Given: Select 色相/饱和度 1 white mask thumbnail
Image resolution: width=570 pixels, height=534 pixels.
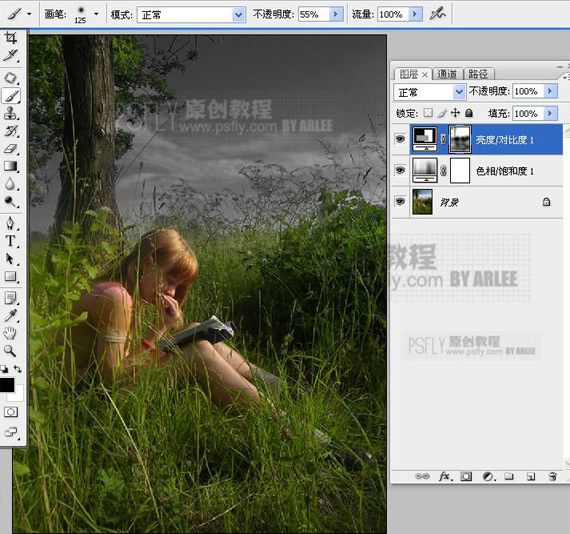Looking at the screenshot, I should coord(460,170).
